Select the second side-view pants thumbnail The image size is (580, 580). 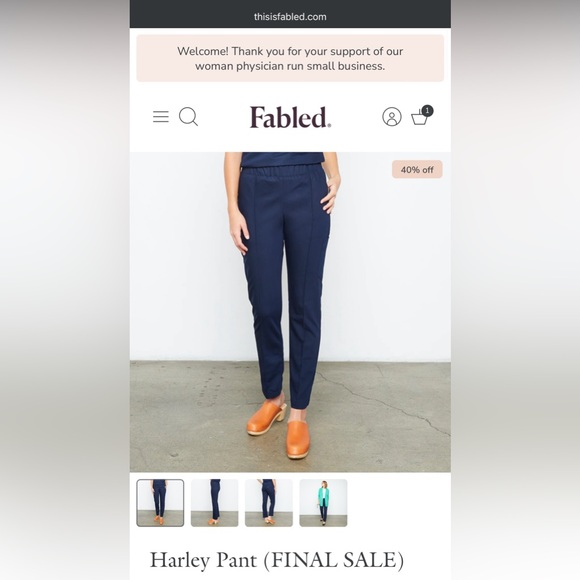tap(215, 503)
